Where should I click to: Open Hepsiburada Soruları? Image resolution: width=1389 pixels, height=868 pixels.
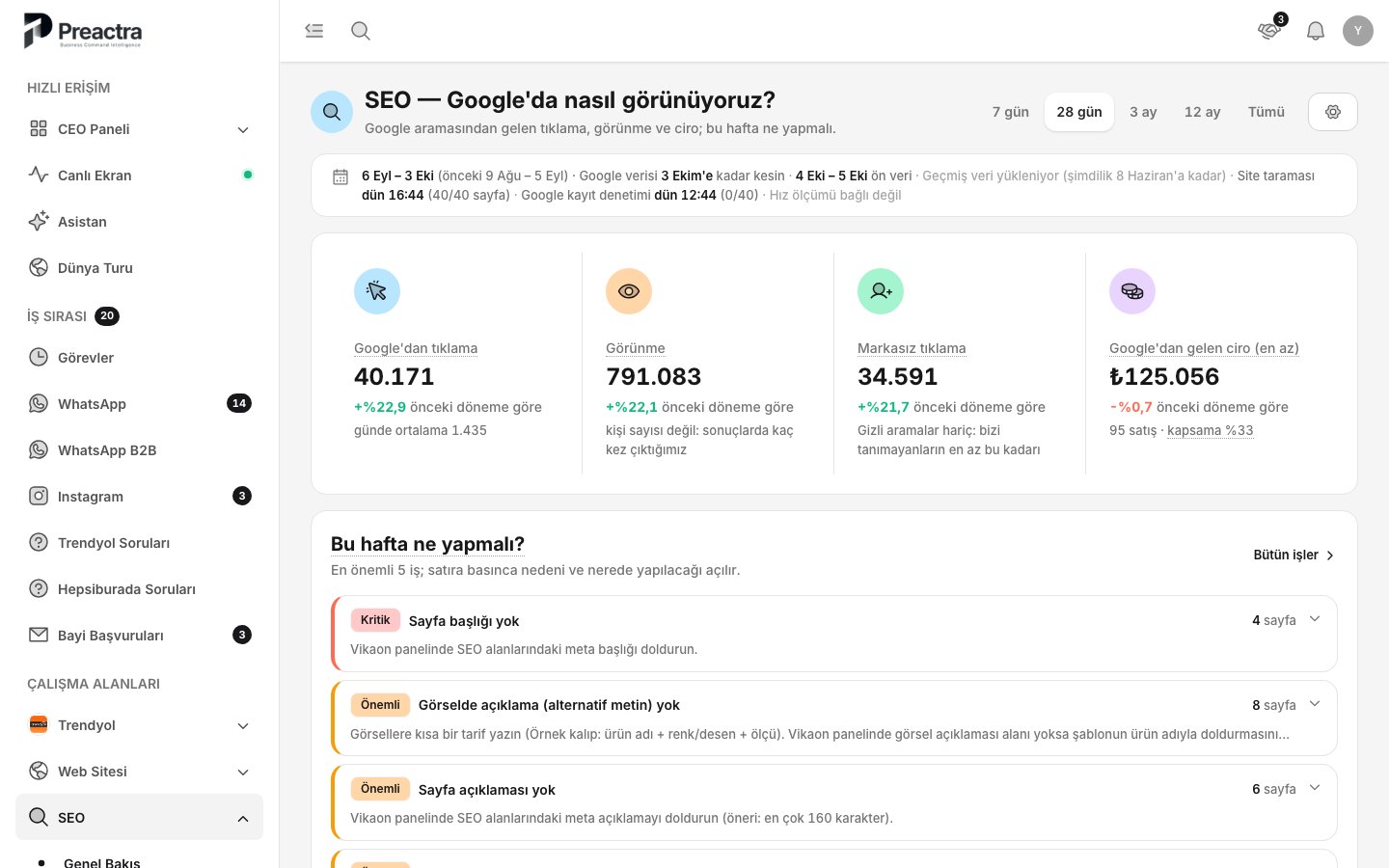tap(139, 589)
